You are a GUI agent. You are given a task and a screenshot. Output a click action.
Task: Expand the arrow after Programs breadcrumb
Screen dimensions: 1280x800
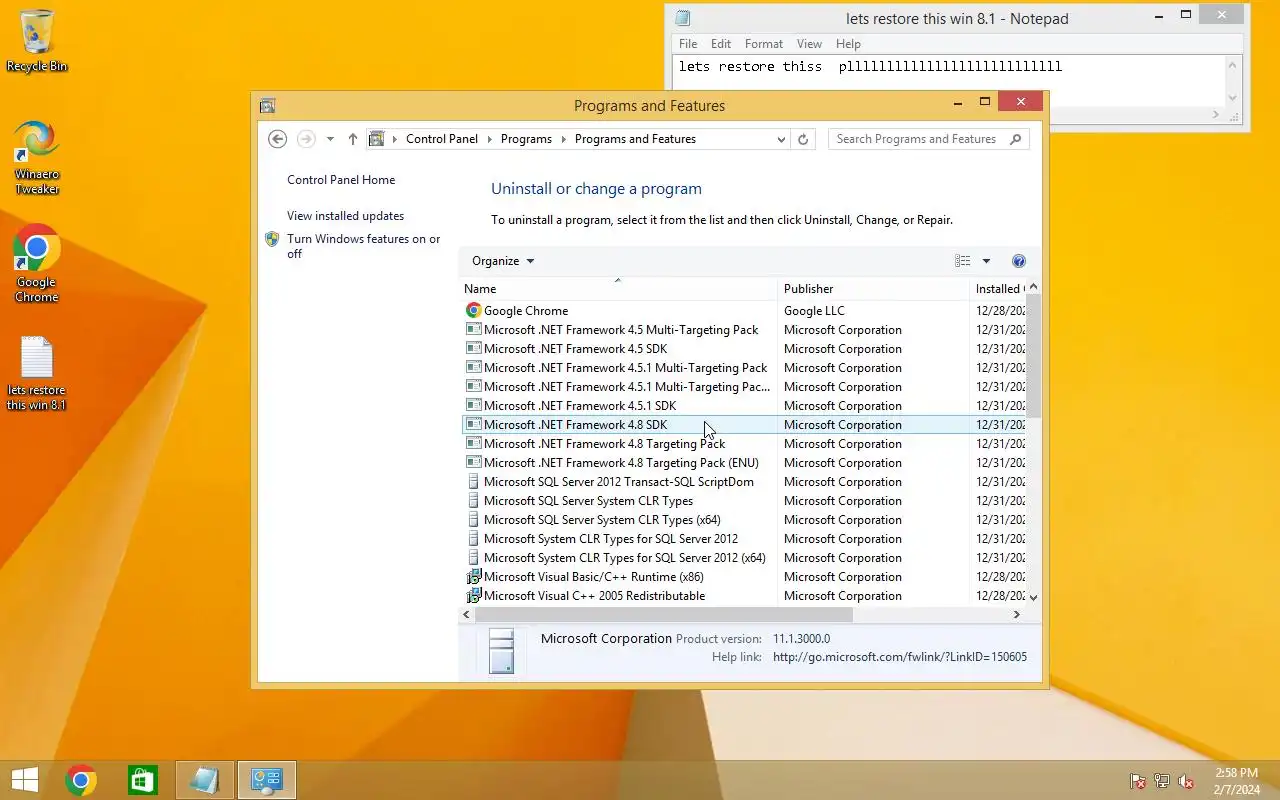(x=564, y=139)
